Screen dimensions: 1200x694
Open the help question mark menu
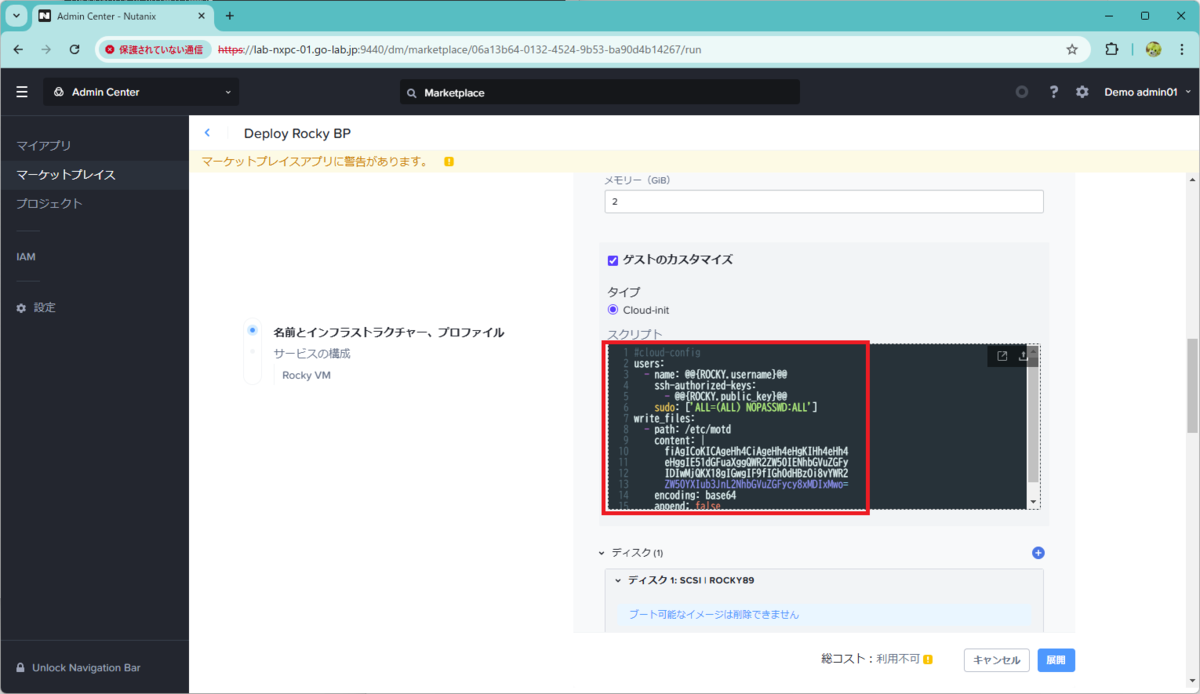pos(1053,92)
